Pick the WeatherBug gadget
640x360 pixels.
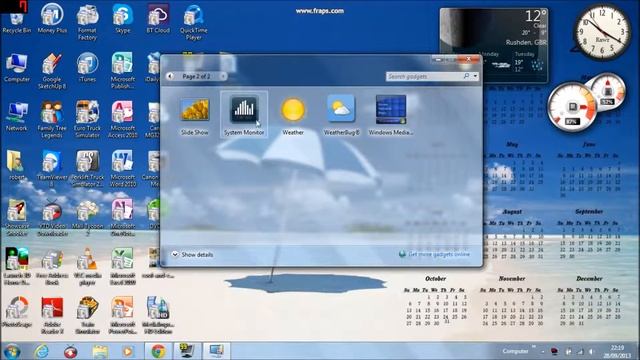(341, 116)
